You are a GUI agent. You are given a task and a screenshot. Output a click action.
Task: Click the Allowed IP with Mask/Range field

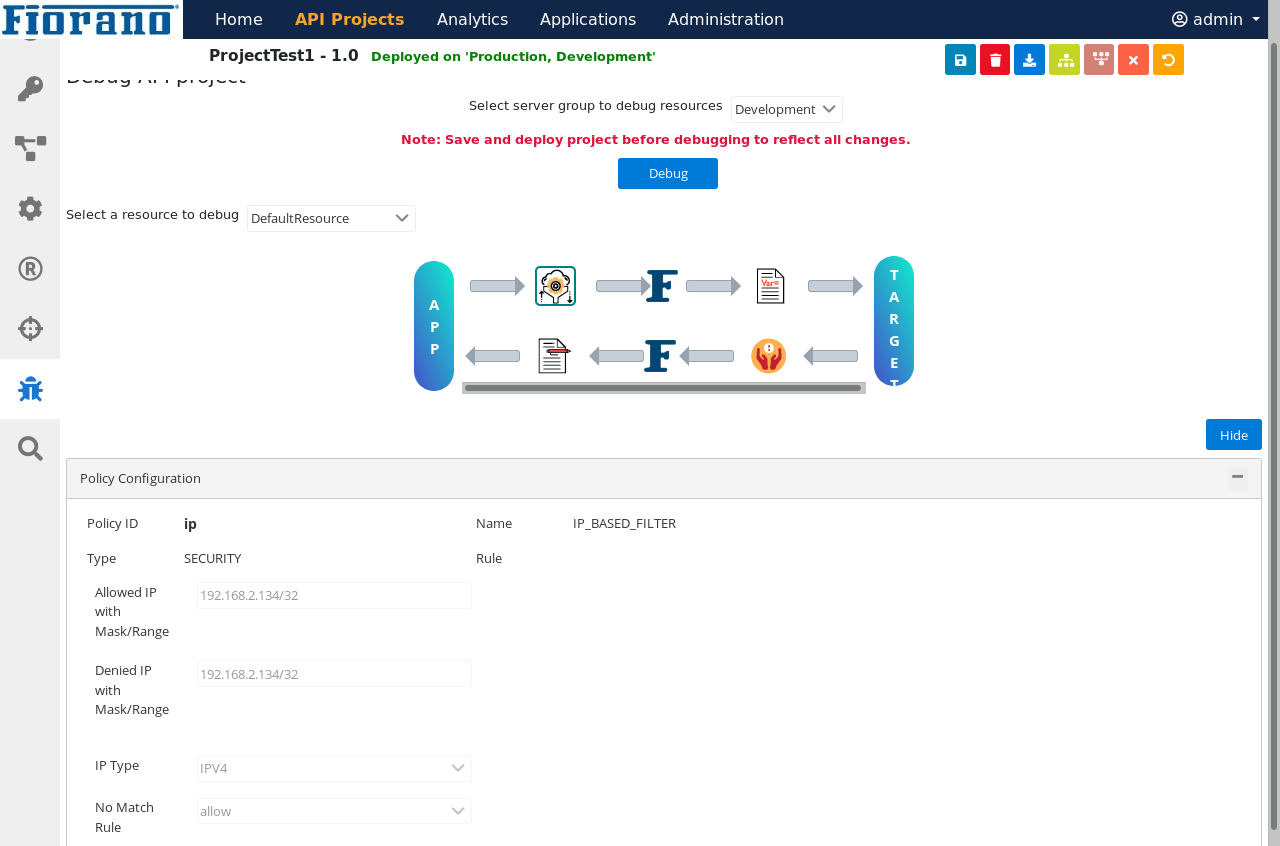coord(334,596)
